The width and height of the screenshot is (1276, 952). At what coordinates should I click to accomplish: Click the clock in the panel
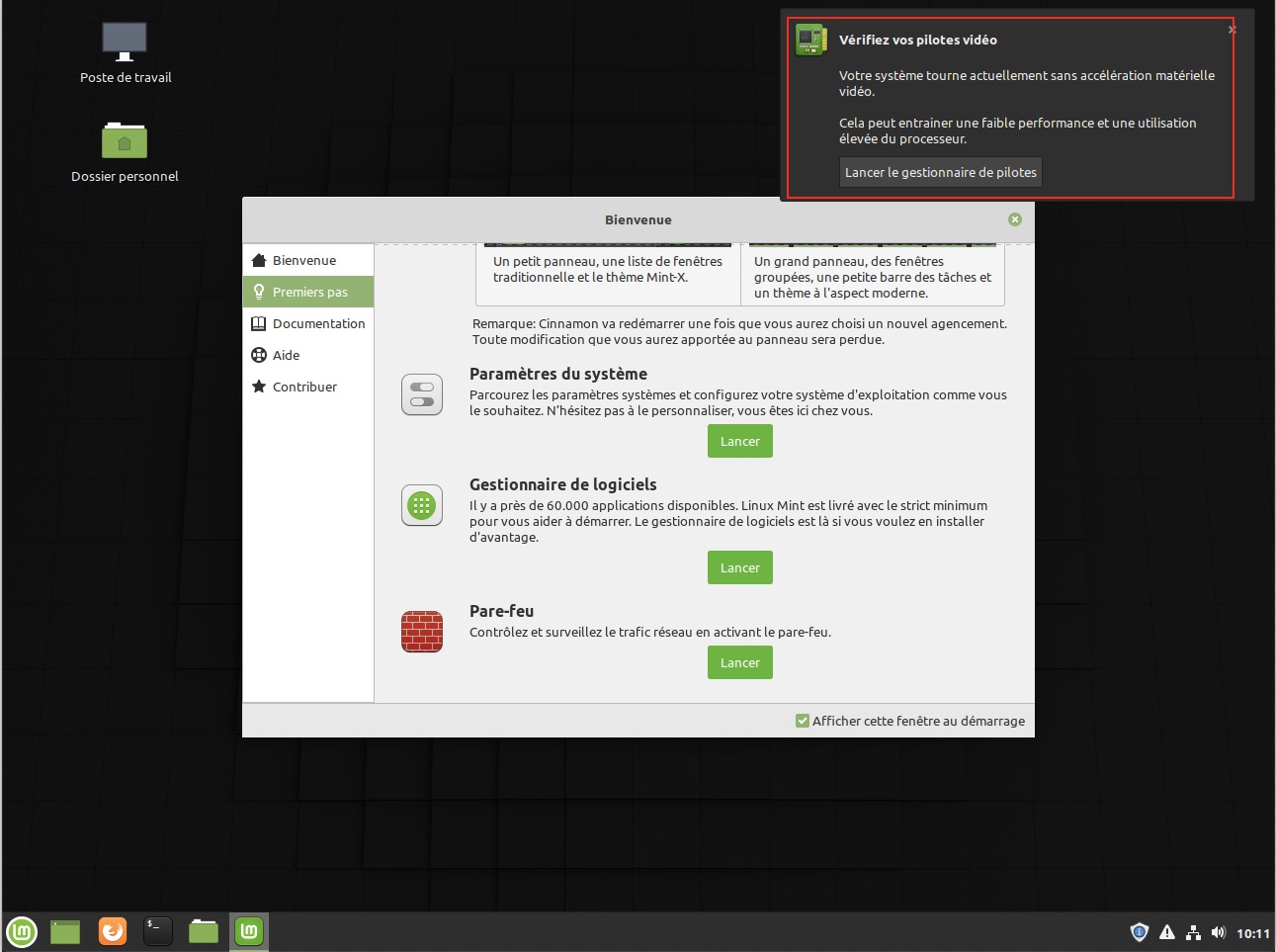pyautogui.click(x=1252, y=933)
